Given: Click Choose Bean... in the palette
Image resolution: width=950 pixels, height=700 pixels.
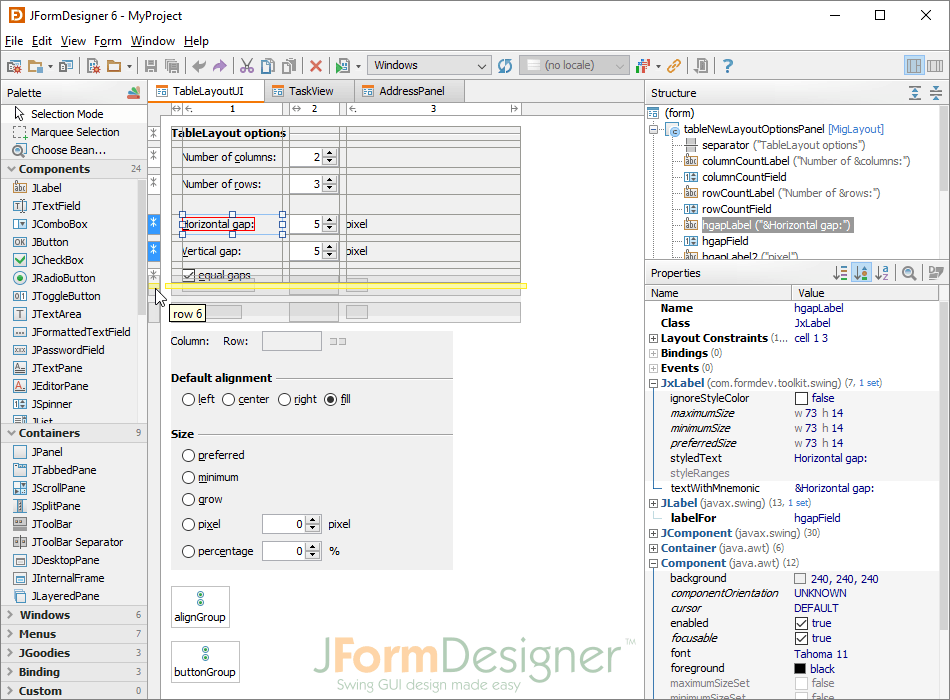Looking at the screenshot, I should click(x=68, y=150).
